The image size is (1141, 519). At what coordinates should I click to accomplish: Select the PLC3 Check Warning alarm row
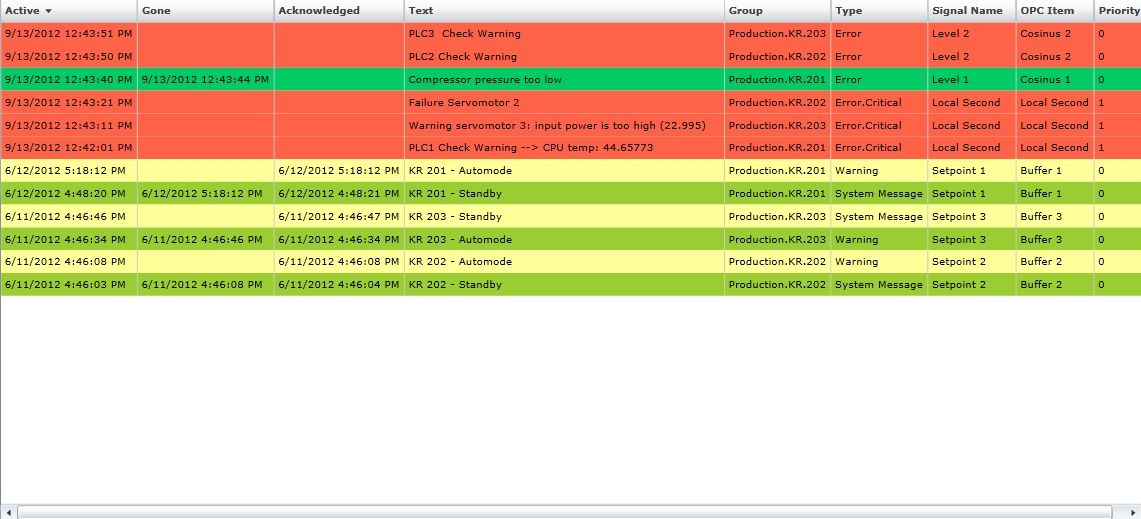464,34
